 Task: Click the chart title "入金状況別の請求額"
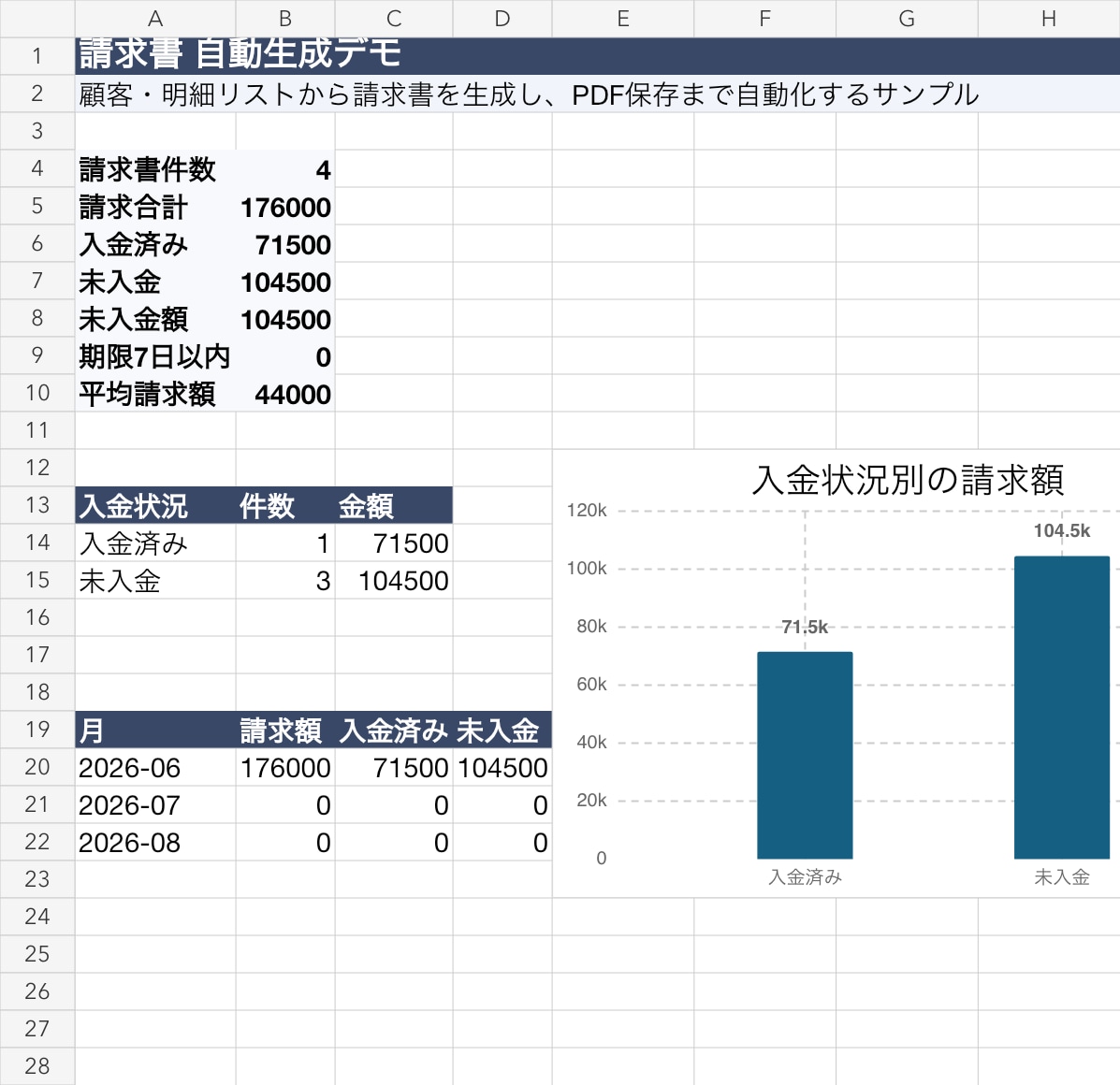[908, 480]
